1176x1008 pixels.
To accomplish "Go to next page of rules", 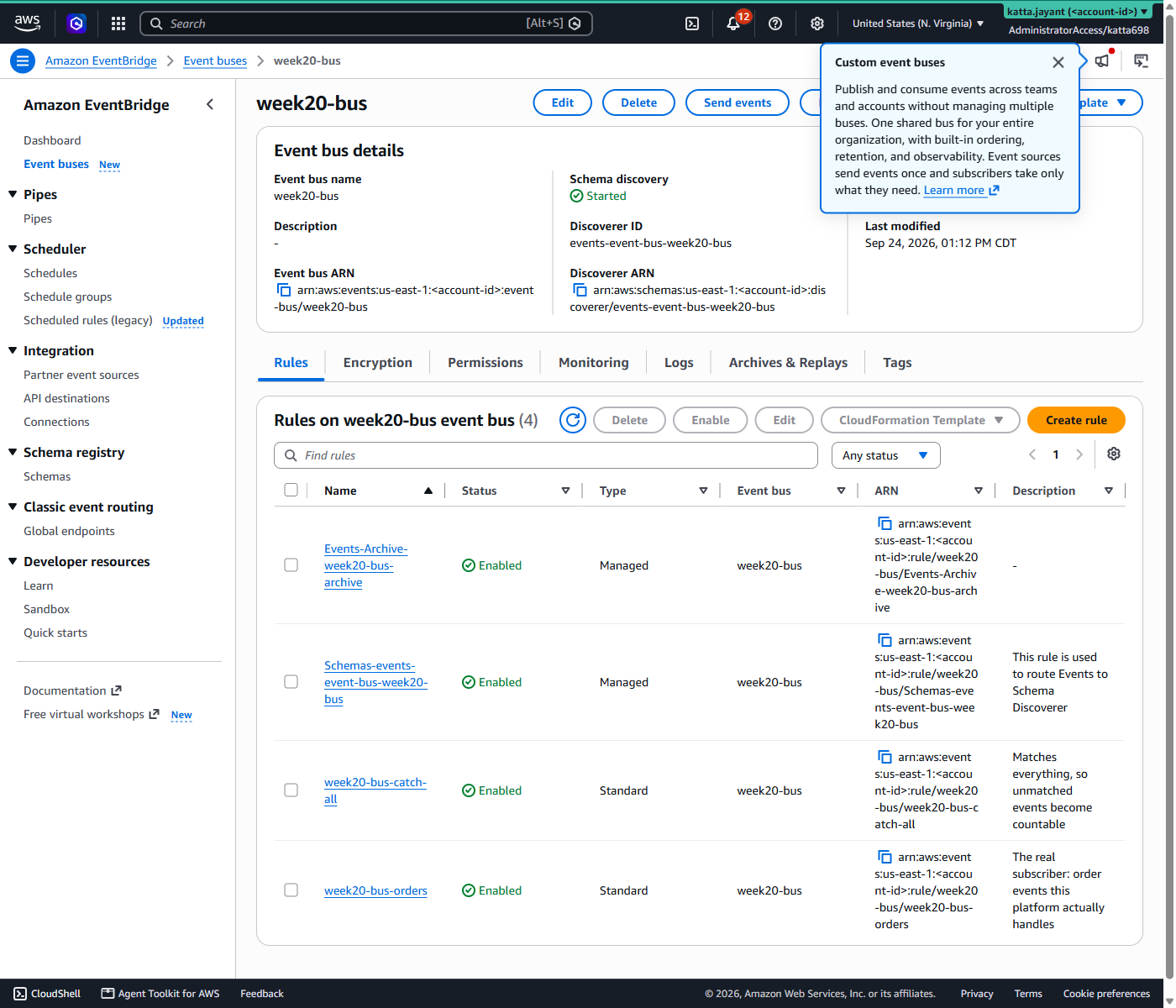I will 1079,454.
